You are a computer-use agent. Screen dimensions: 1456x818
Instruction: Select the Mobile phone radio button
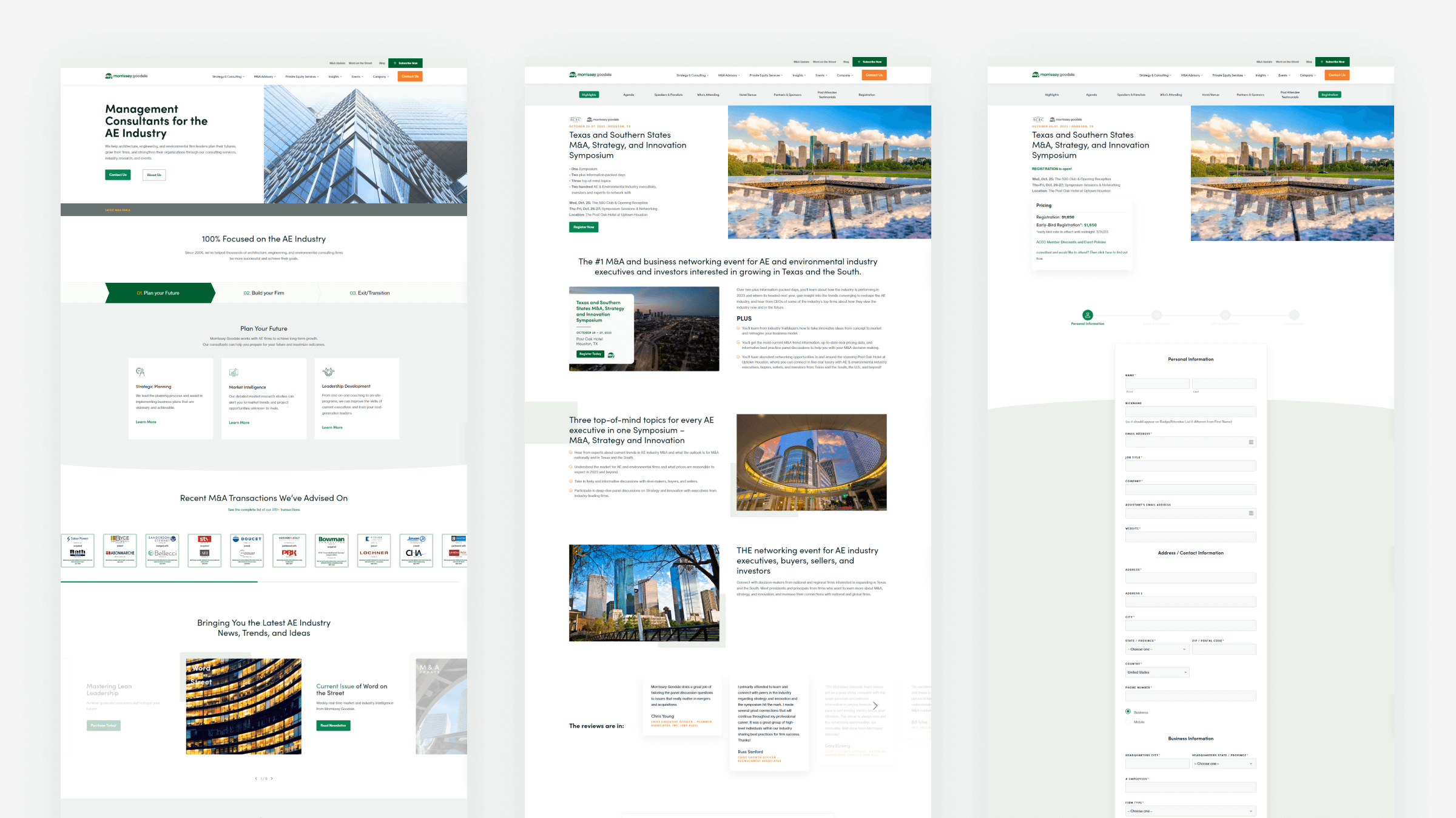[x=1128, y=722]
